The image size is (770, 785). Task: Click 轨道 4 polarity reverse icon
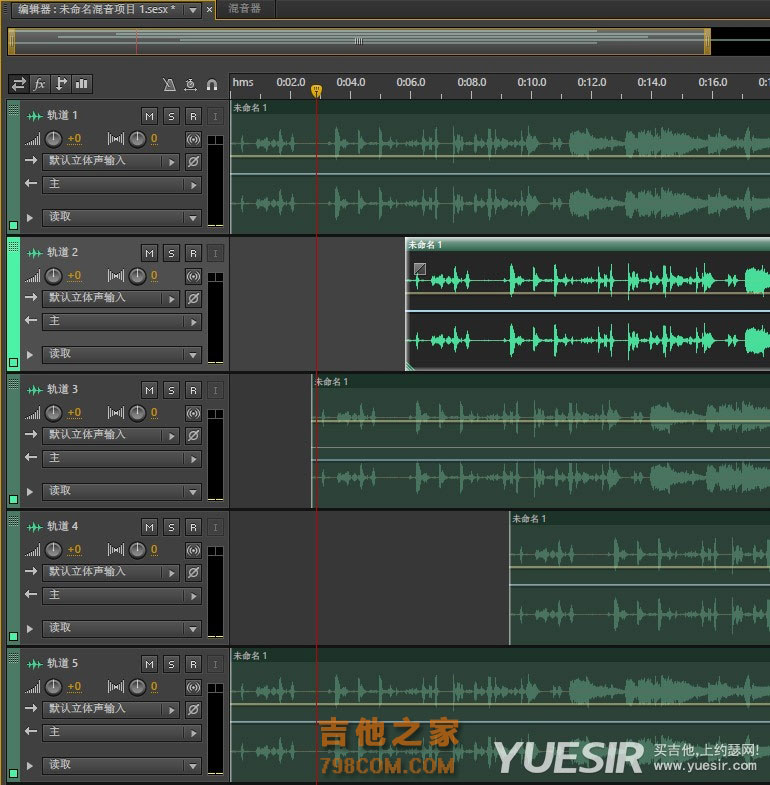193,572
